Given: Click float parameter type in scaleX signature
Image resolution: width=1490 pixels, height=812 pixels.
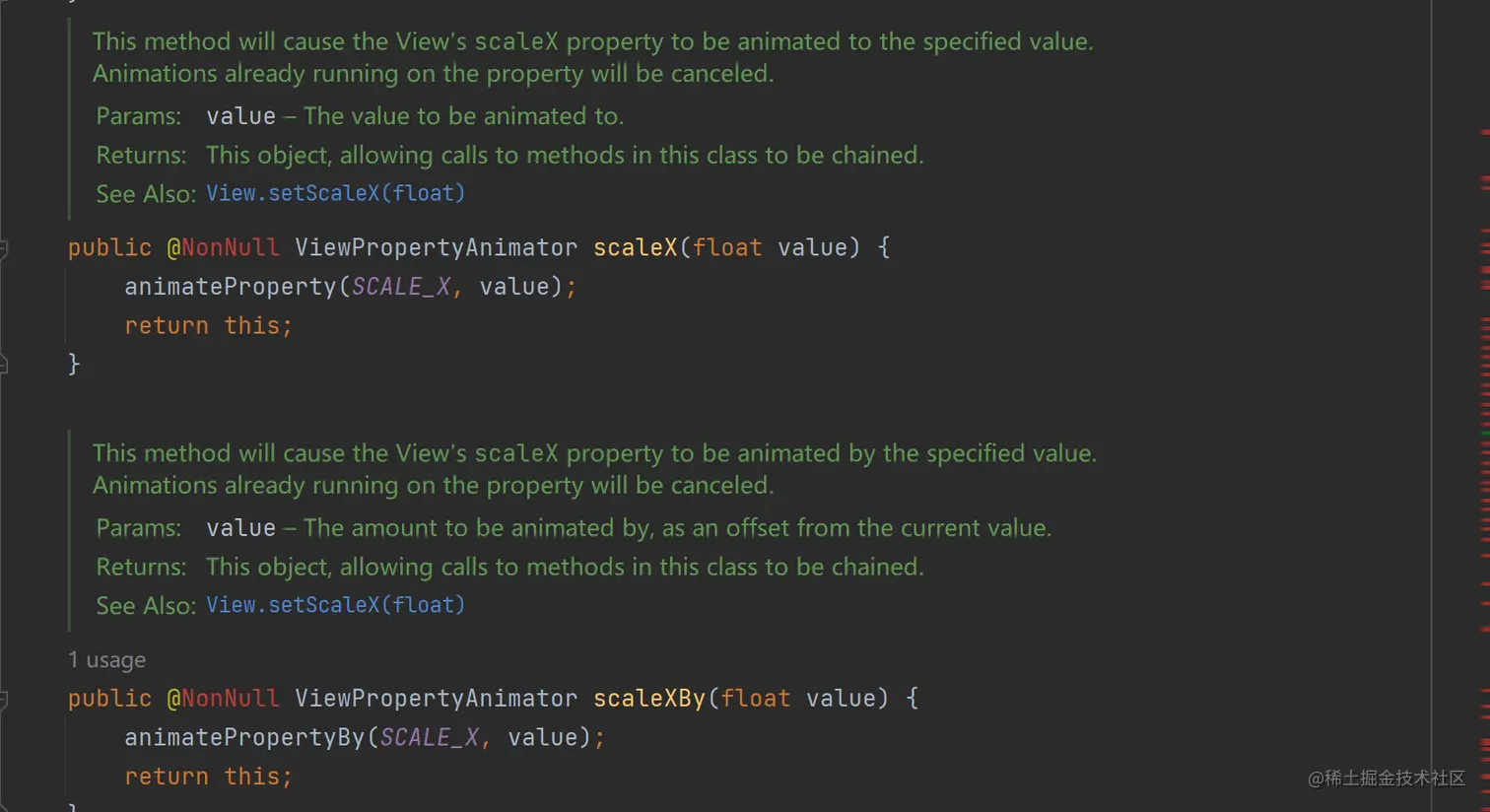Looking at the screenshot, I should point(727,247).
